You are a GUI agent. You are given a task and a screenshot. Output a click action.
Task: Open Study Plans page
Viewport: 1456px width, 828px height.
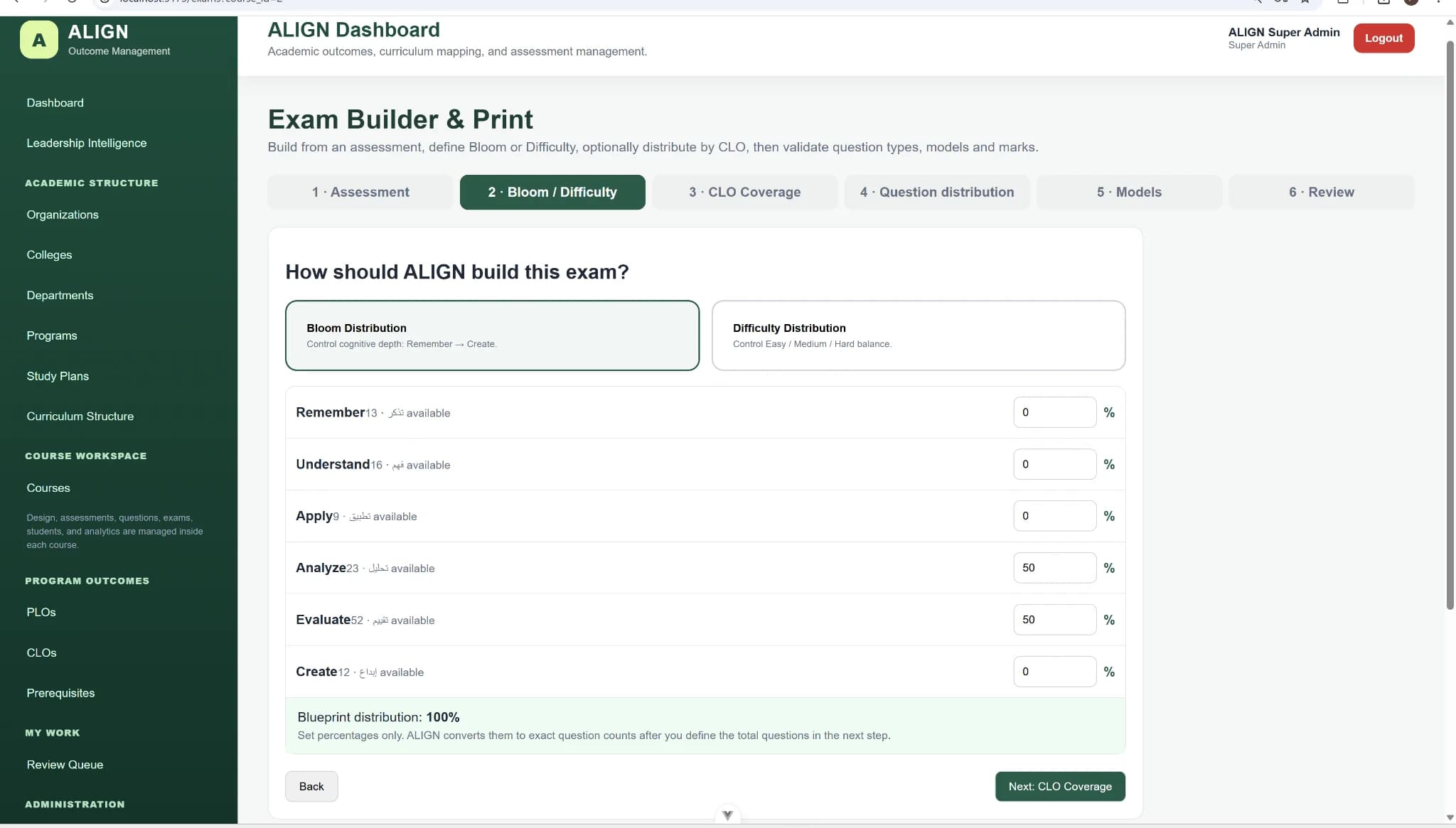click(x=58, y=376)
